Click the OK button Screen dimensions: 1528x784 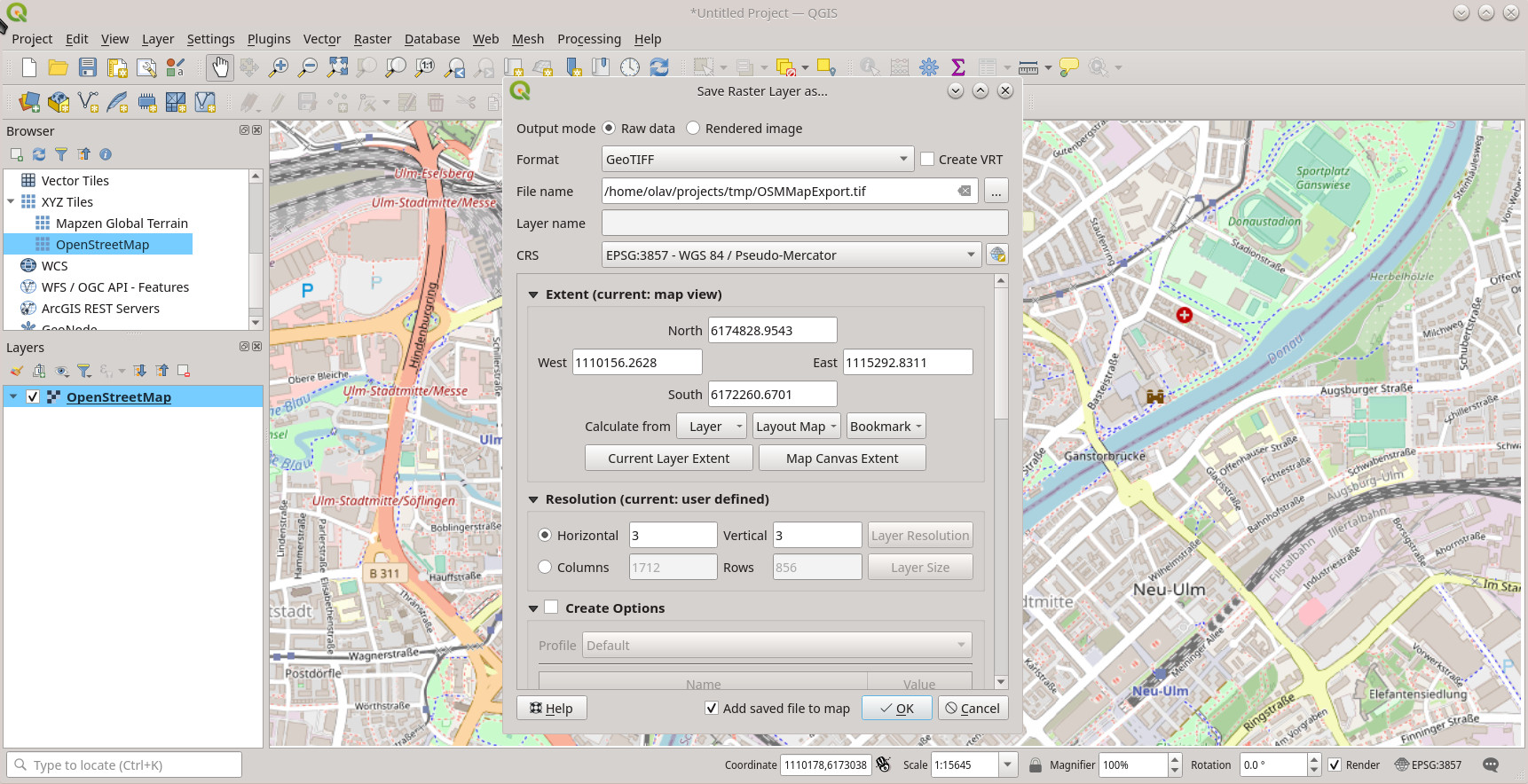897,708
